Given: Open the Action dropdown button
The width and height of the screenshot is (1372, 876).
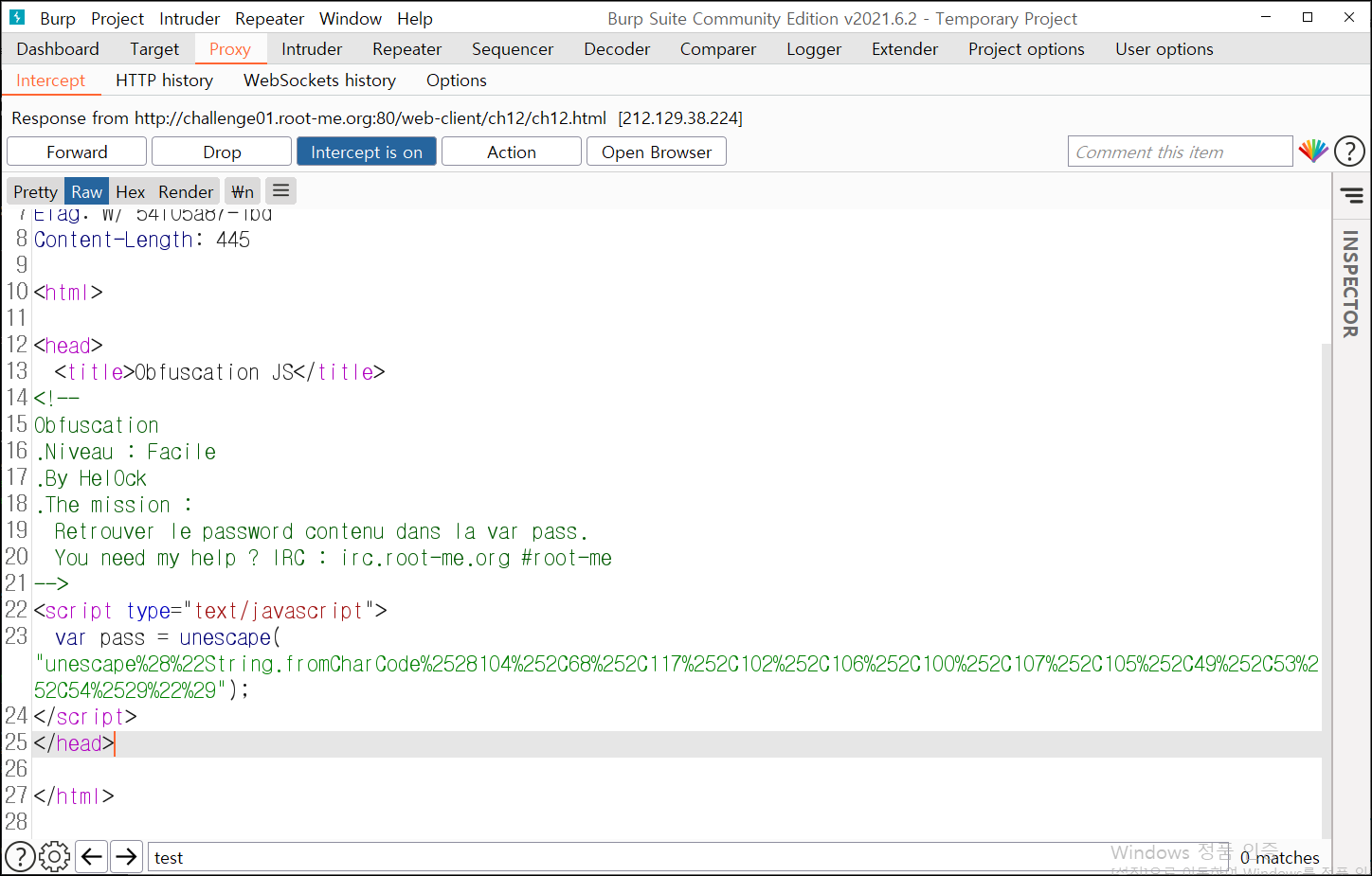Looking at the screenshot, I should pyautogui.click(x=512, y=152).
